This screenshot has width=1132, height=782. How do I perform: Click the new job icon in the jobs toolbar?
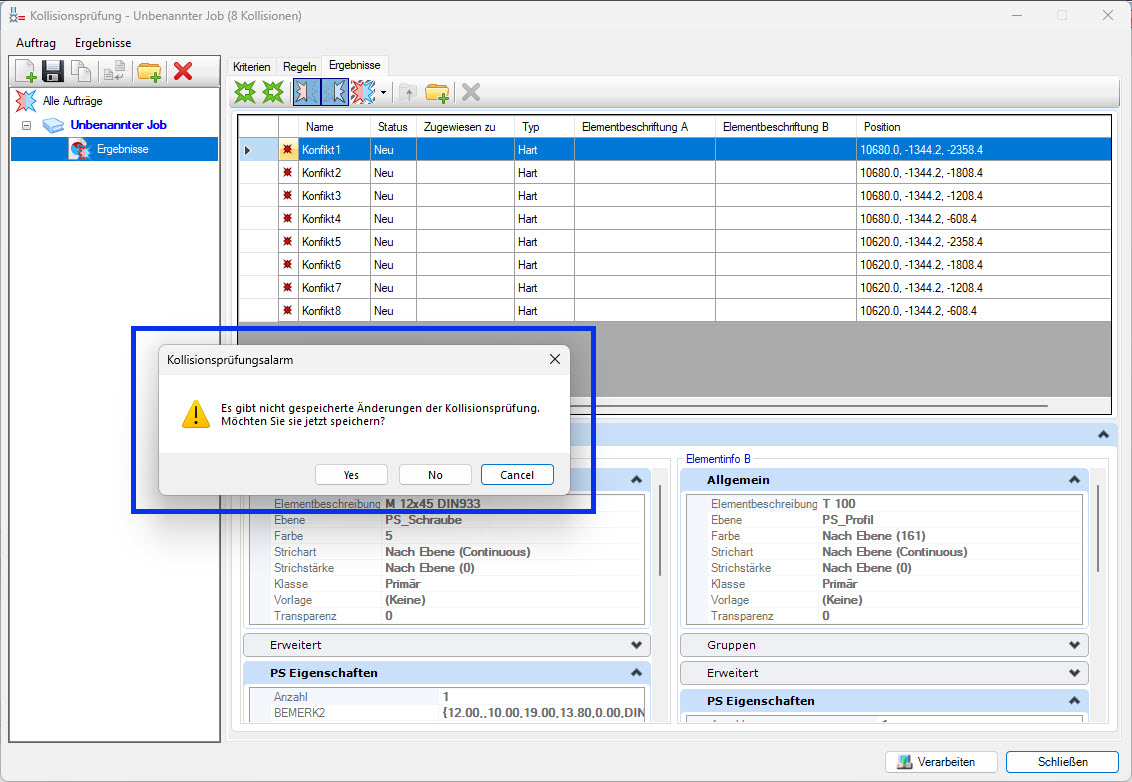25,71
